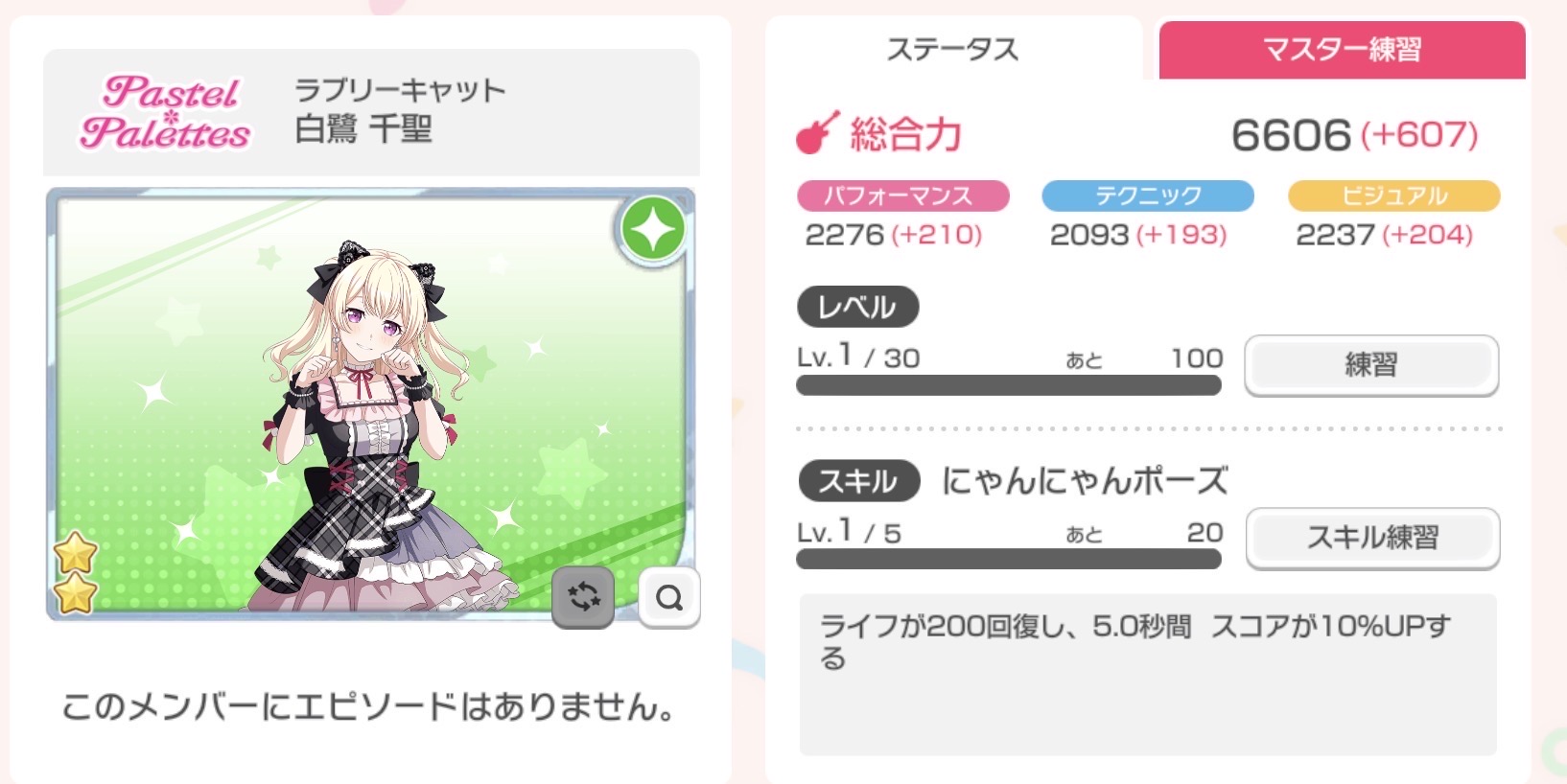Screen dimensions: 1567x784
Task: Tap the blue テクニック stat label
Action: (1148, 196)
